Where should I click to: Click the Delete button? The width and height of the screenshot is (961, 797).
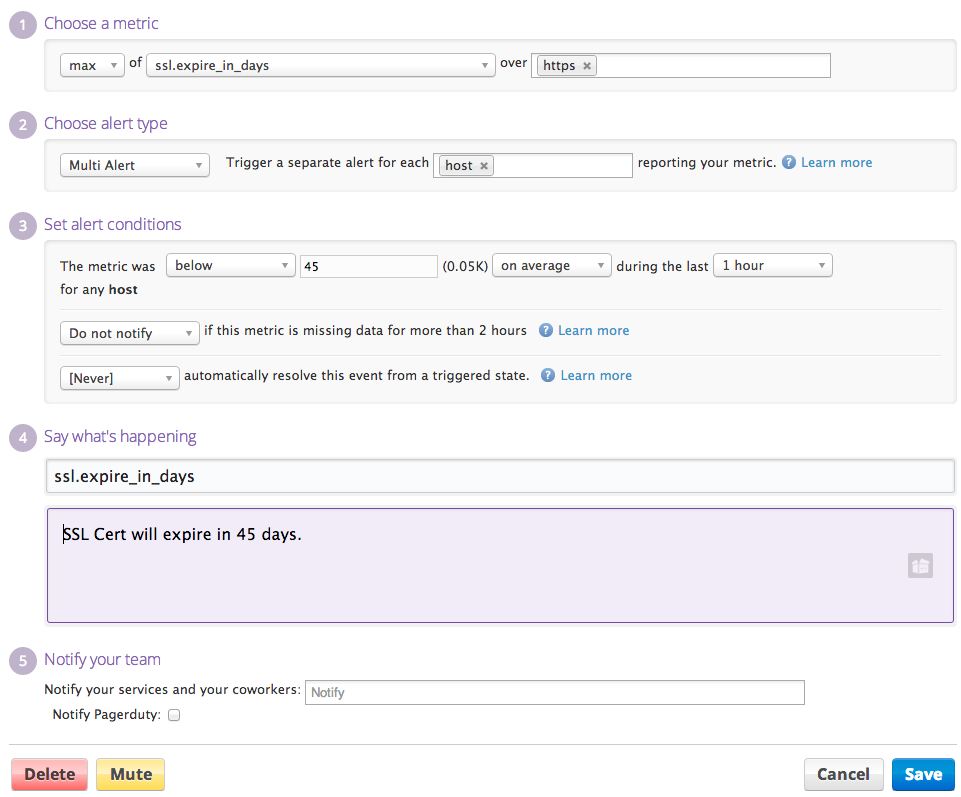coord(50,774)
